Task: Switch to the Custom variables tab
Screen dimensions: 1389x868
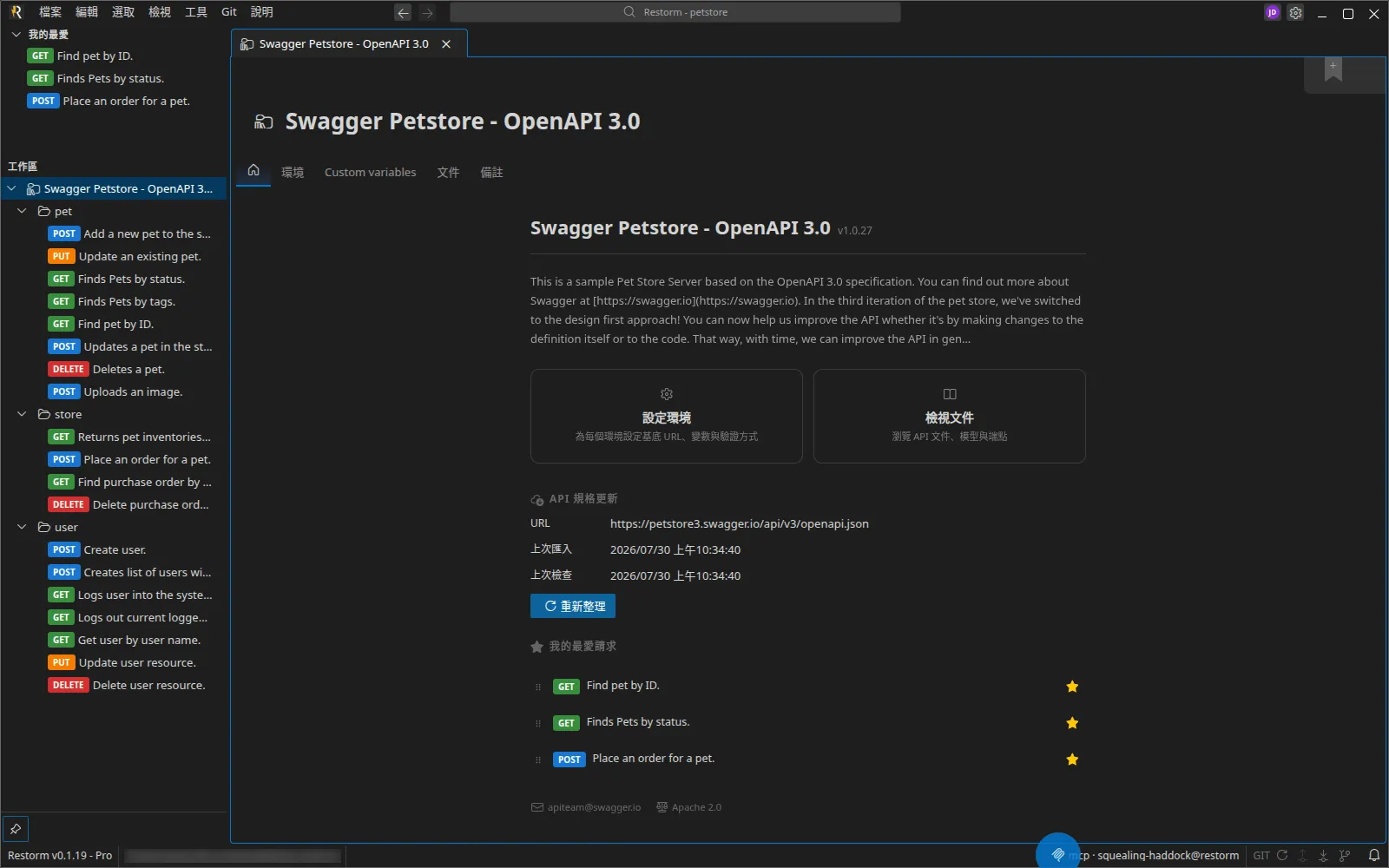Action: [371, 173]
